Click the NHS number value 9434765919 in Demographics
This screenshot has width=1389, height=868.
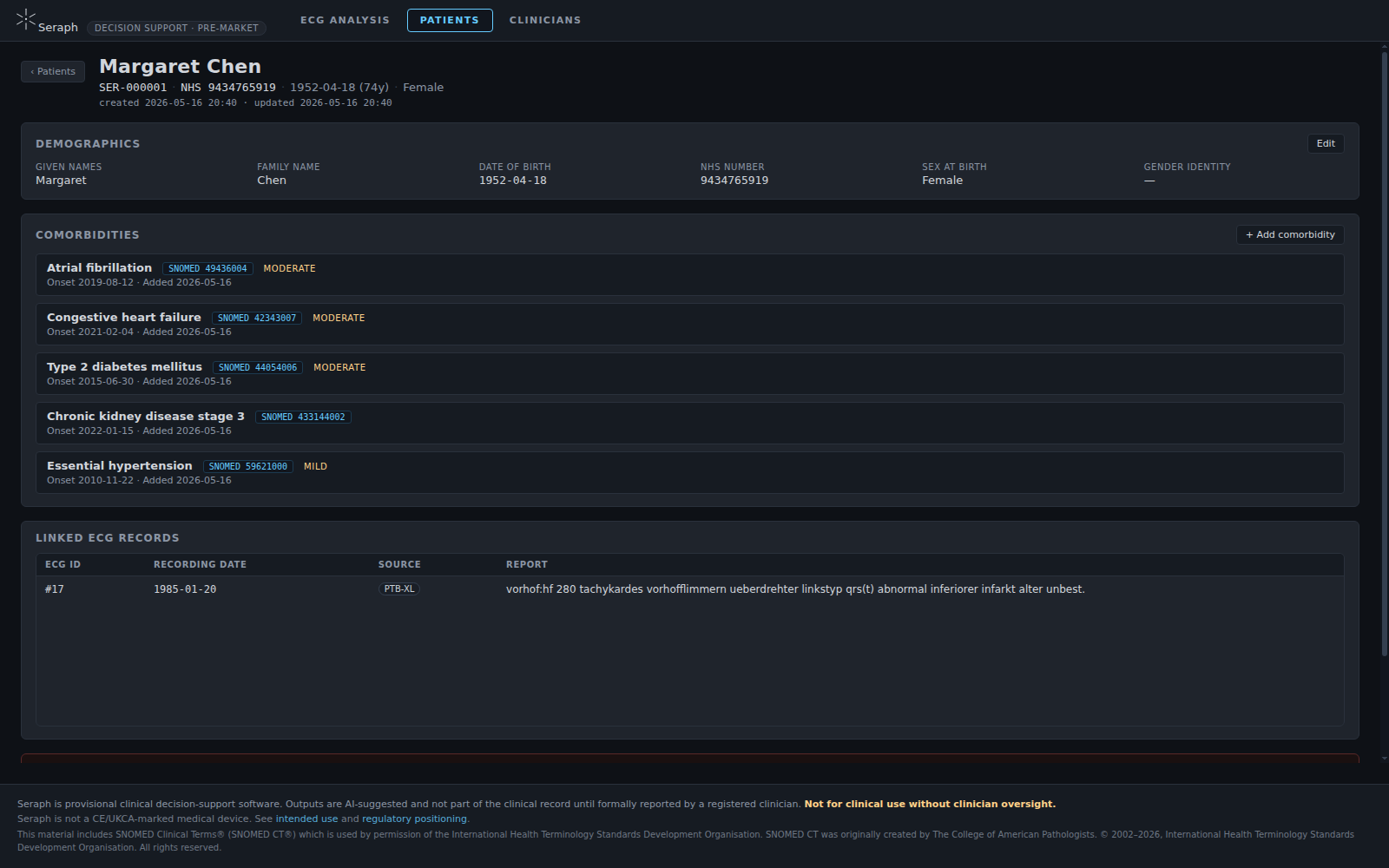coord(734,181)
